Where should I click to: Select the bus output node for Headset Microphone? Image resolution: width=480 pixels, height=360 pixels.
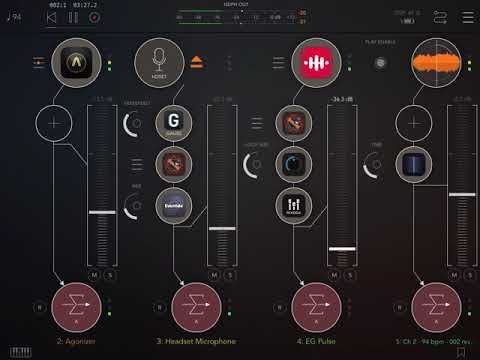tap(196, 307)
